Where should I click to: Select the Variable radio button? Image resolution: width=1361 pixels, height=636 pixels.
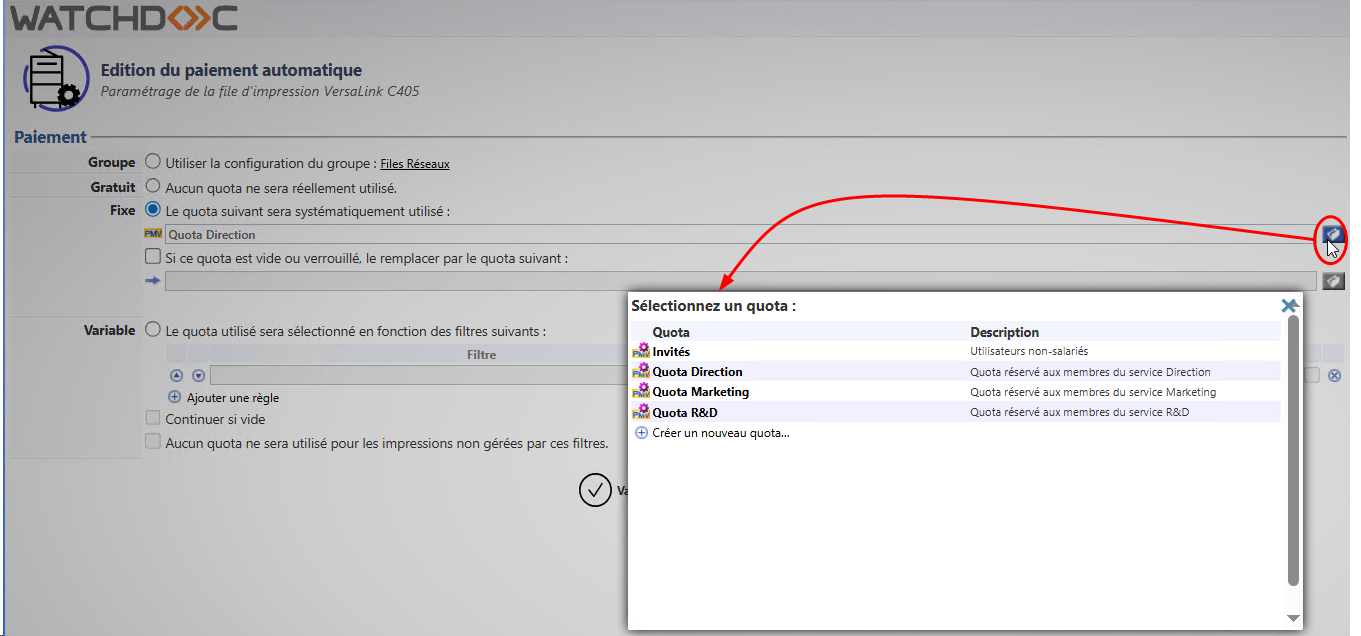[x=152, y=329]
